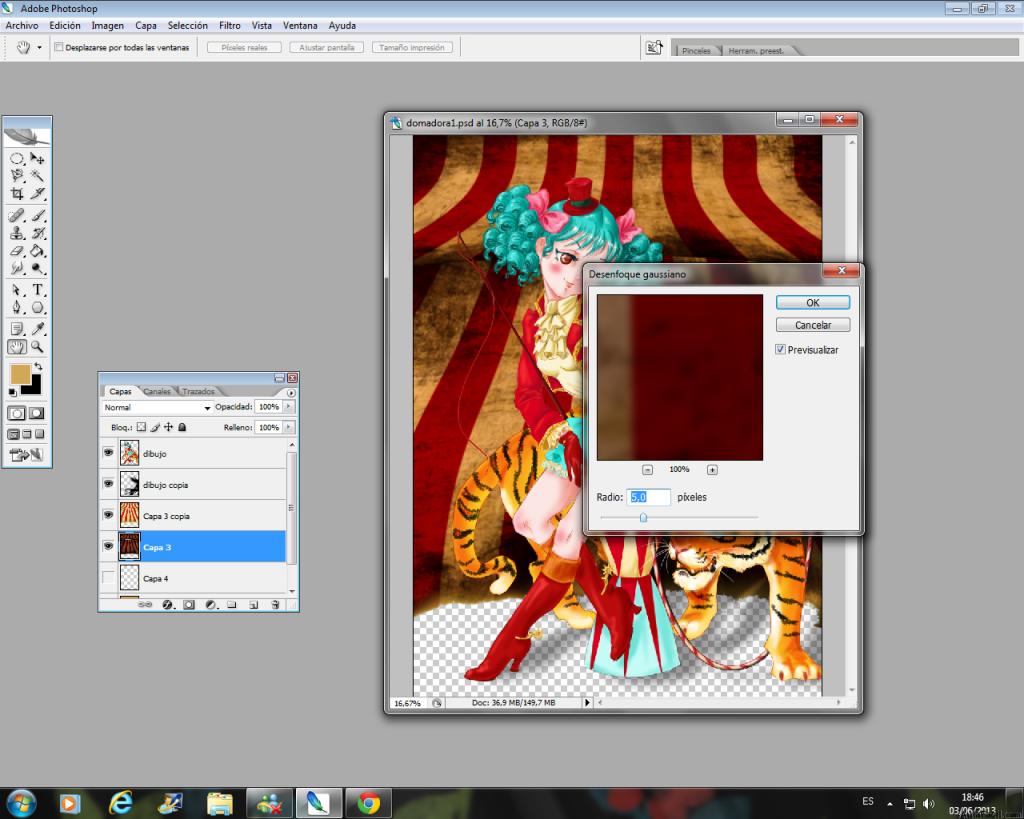This screenshot has height=819, width=1024.
Task: Swap foreground and background colors arrow
Action: pyautogui.click(x=39, y=366)
